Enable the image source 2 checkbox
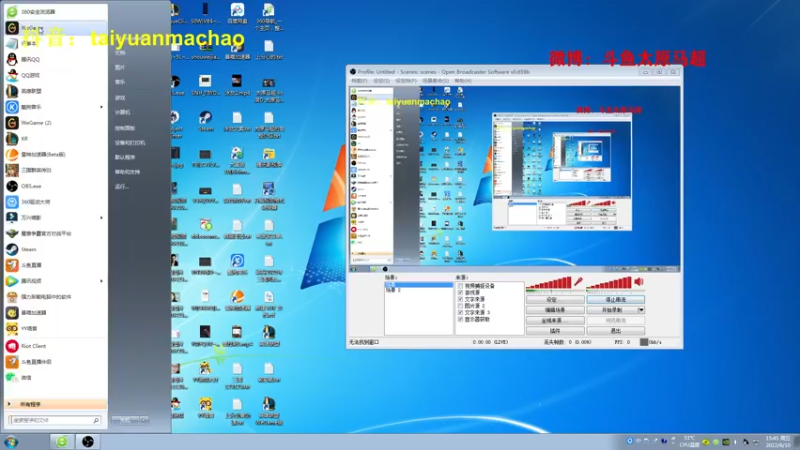Screen dimensions: 800x450 (x=461, y=306)
